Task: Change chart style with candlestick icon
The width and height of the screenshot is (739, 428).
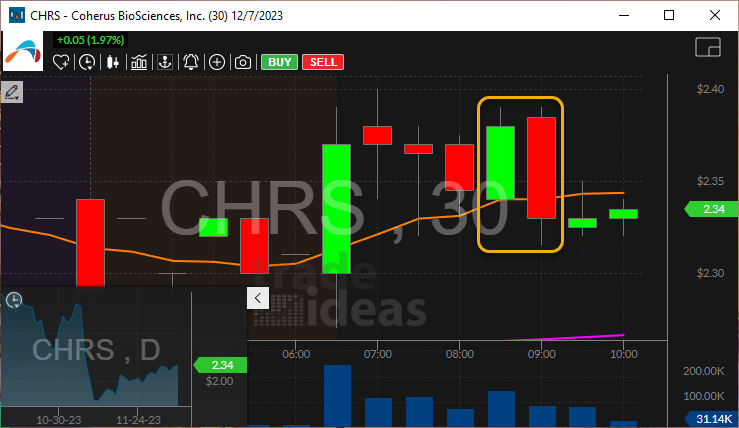Action: [113, 62]
